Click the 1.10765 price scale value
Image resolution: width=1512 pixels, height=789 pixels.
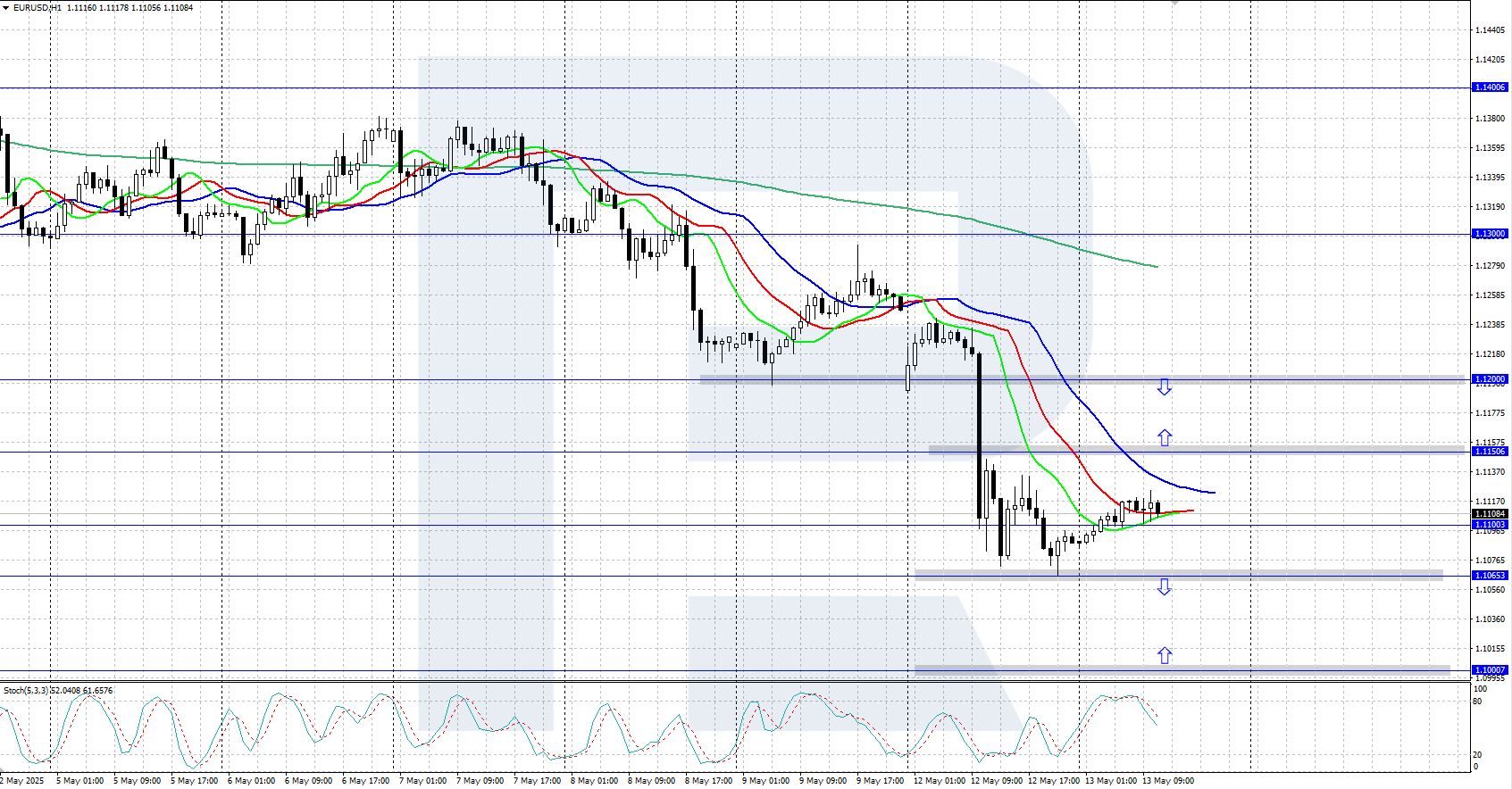pyautogui.click(x=1490, y=561)
